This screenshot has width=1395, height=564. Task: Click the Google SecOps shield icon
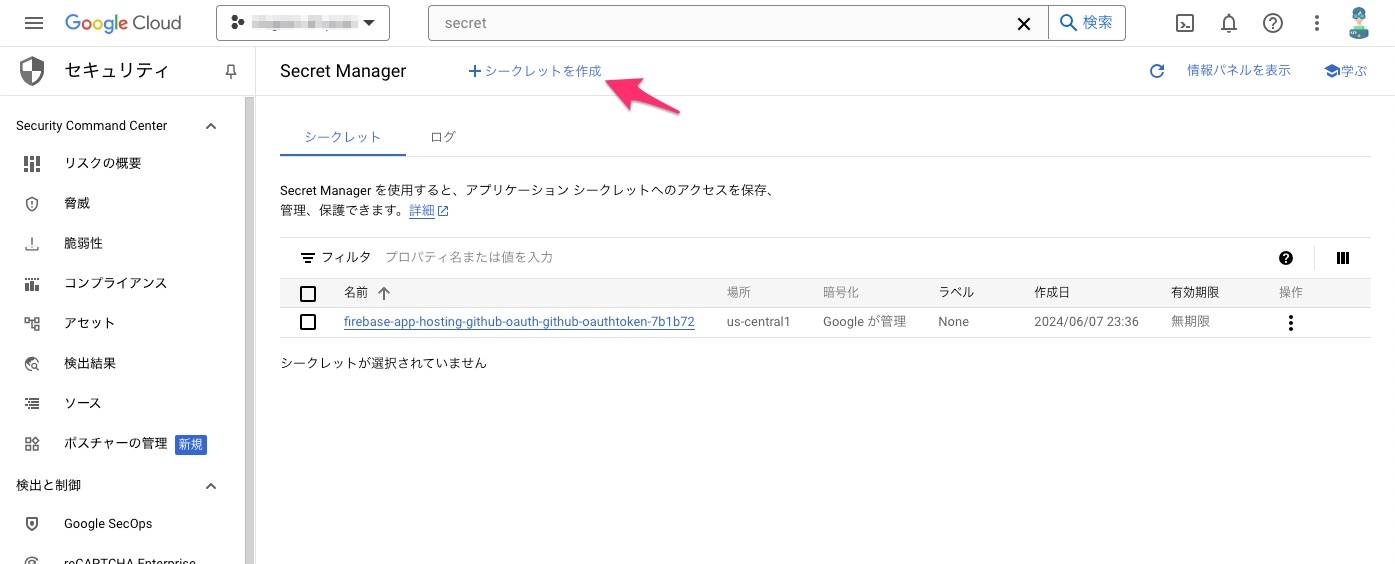tap(32, 524)
